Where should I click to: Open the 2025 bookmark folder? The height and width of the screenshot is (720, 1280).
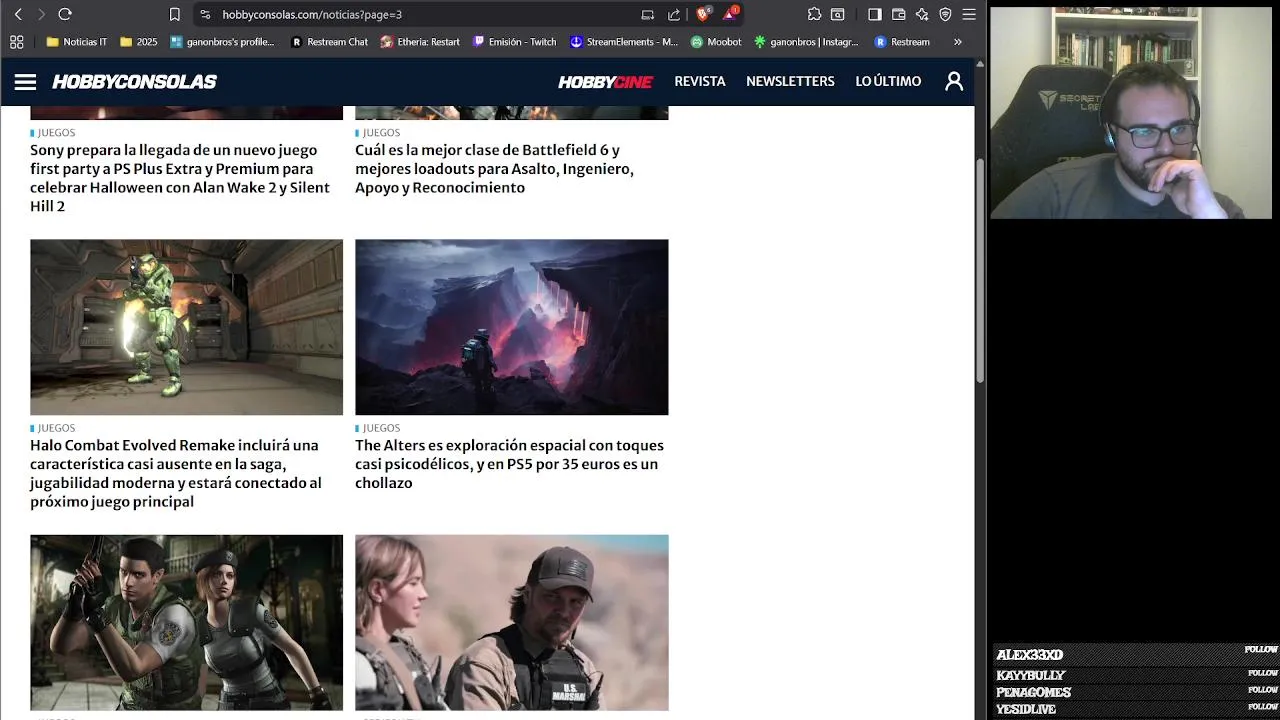click(139, 42)
